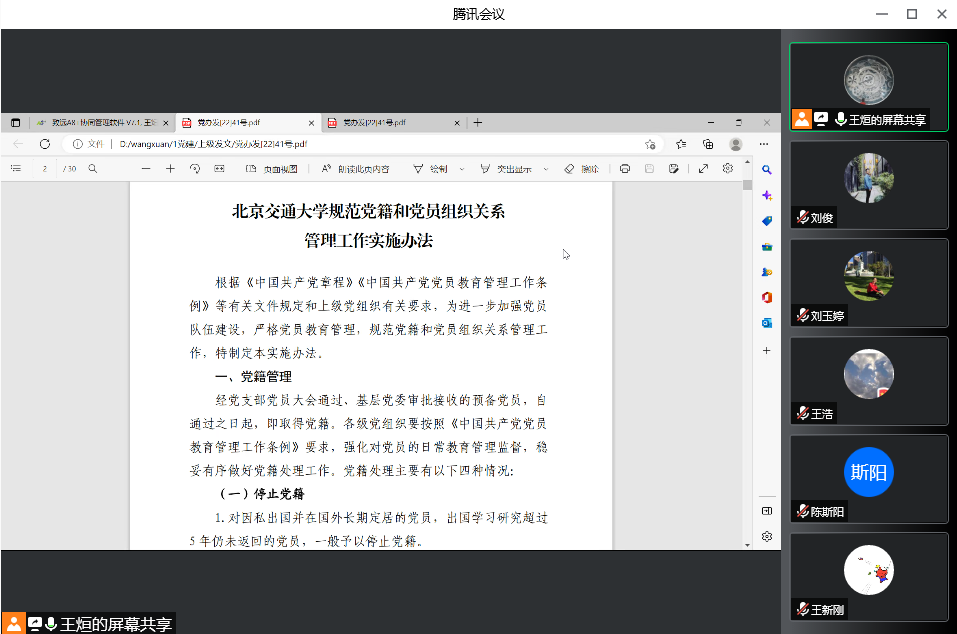Toggle 陈斯阳's muted microphone icon
This screenshot has height=634, width=957.
(x=802, y=512)
